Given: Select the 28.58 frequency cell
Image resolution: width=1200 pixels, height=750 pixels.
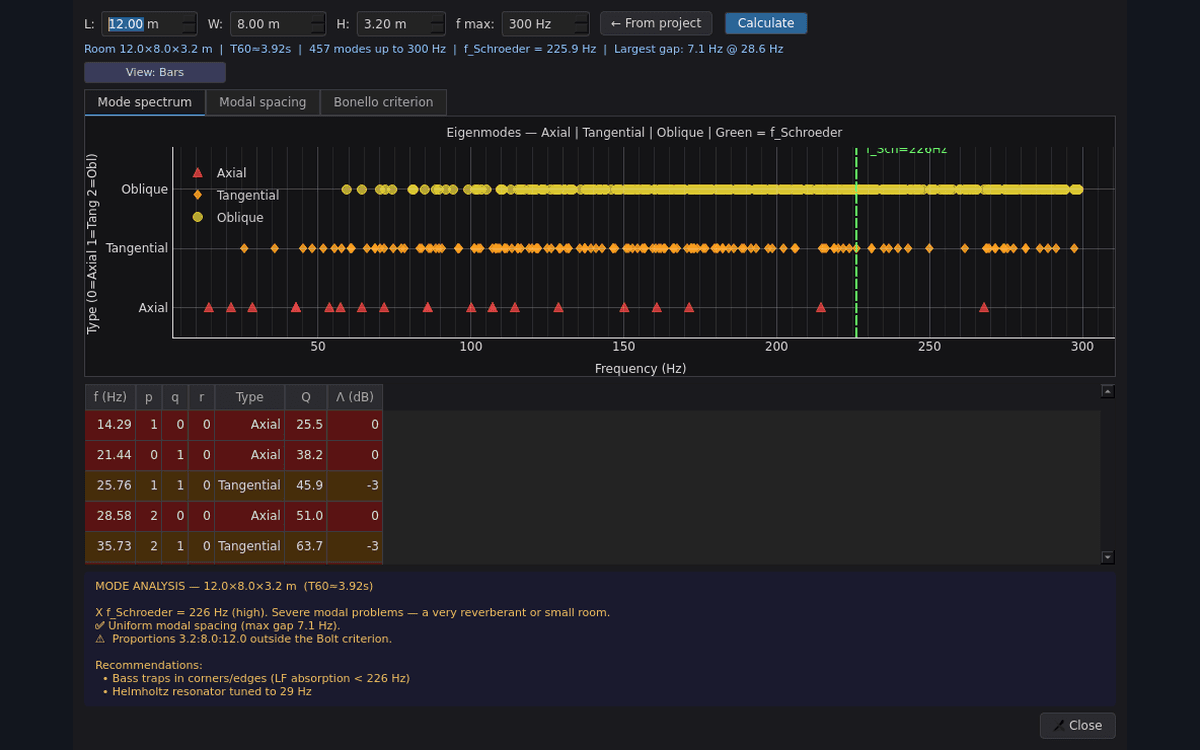Looking at the screenshot, I should (x=110, y=516).
